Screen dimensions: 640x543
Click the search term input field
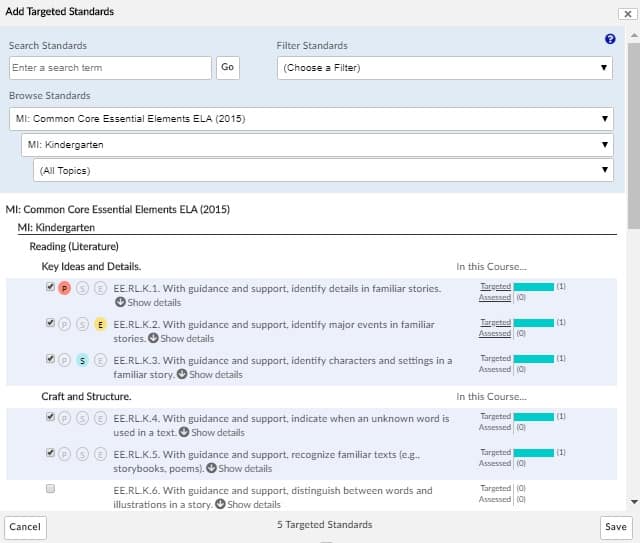[x=110, y=68]
